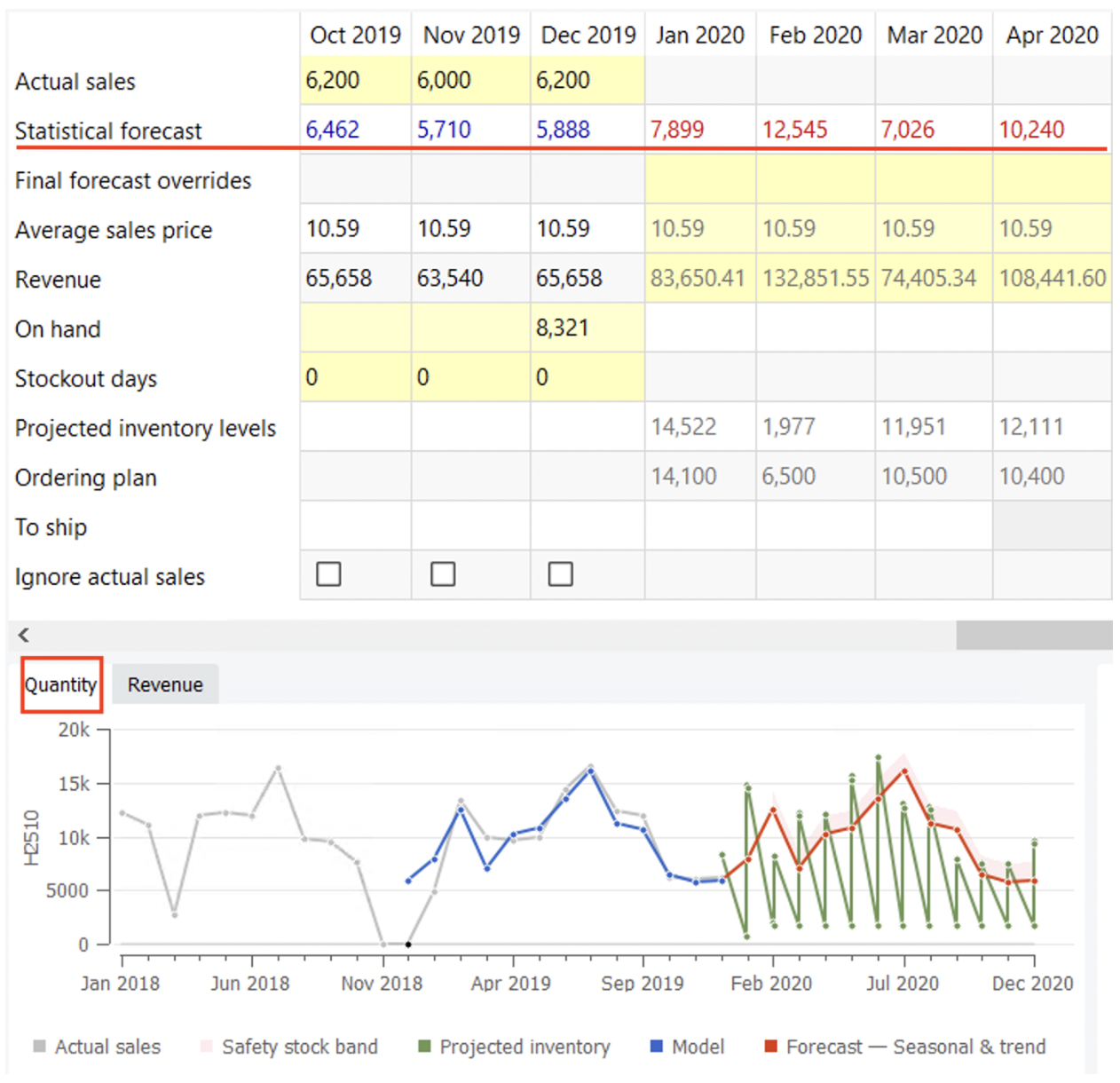Image resolution: width=1120 pixels, height=1083 pixels.
Task: Toggle the Actual sales legend swatch
Action: pyautogui.click(x=40, y=1047)
